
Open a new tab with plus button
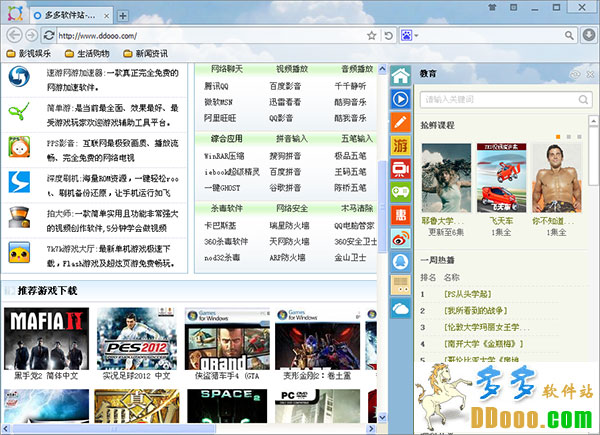[x=122, y=16]
